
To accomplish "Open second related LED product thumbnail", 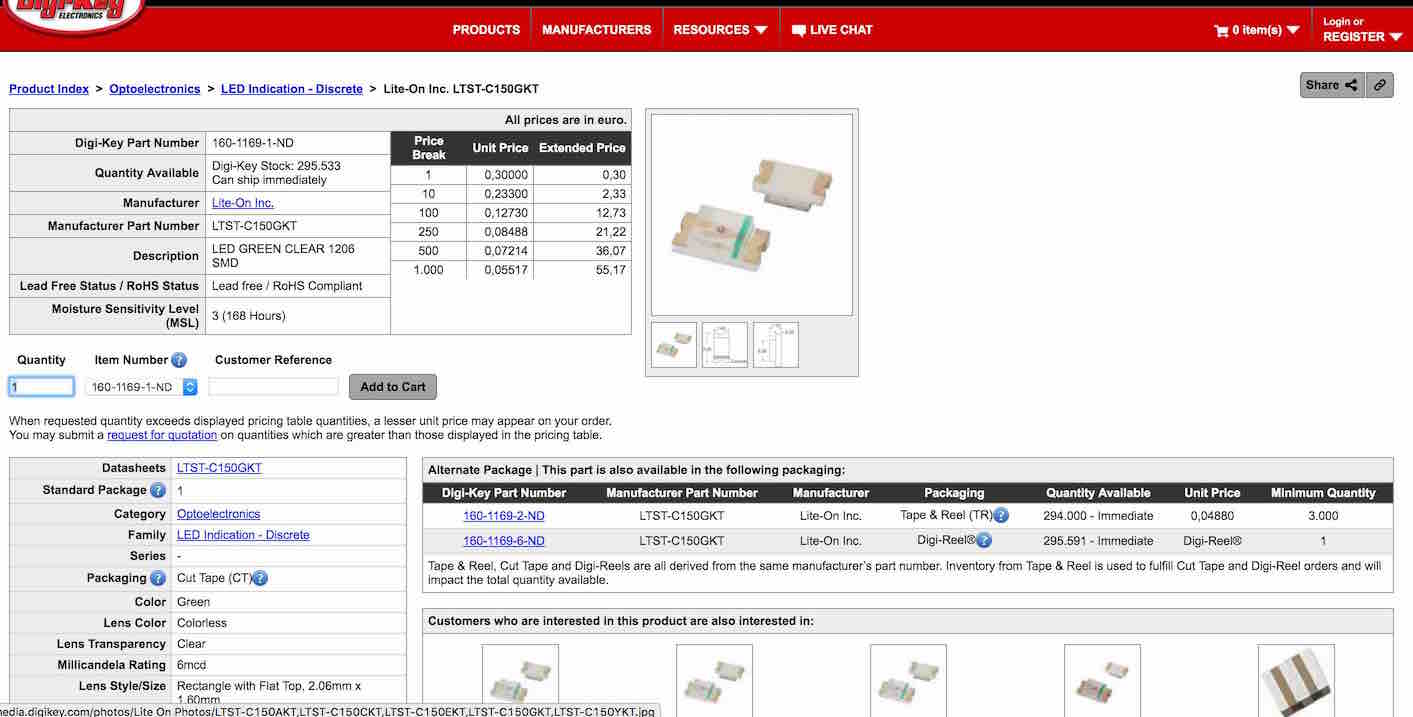I will coord(714,680).
